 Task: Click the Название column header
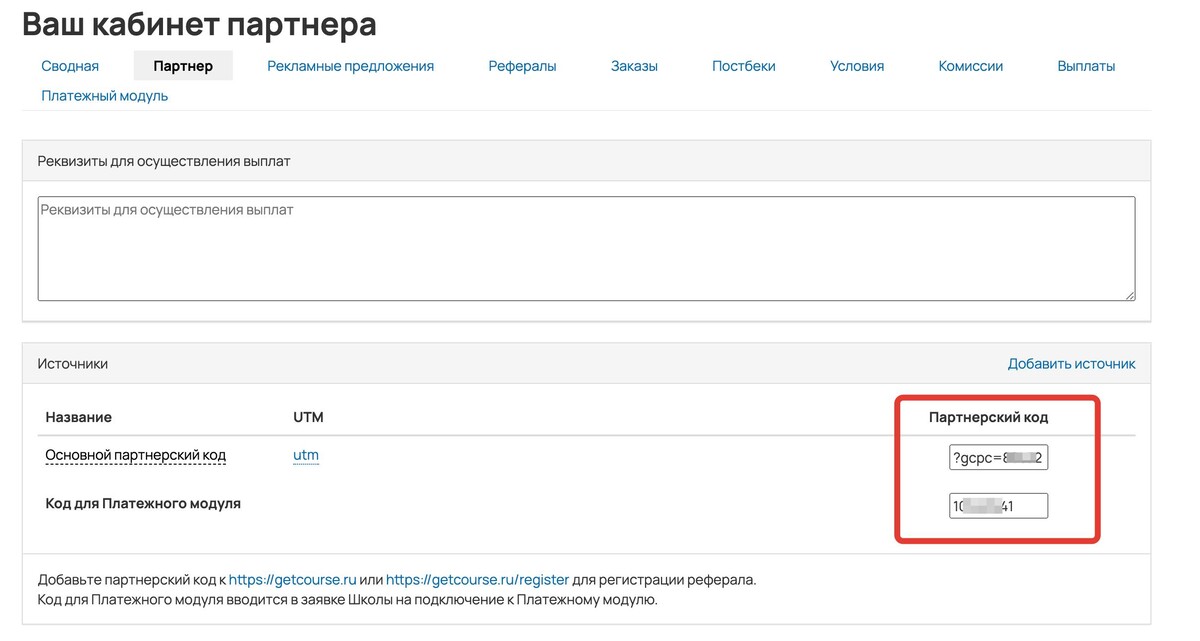(79, 417)
